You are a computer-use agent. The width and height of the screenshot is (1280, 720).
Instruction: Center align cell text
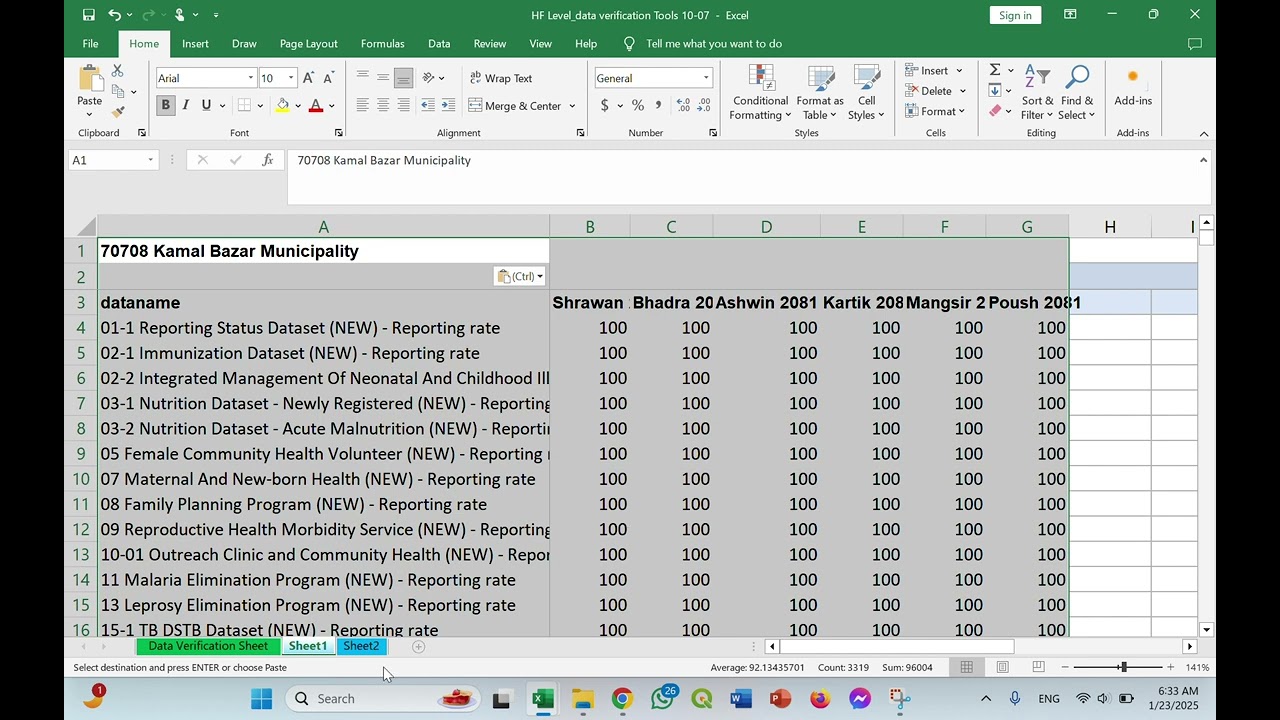tap(383, 105)
